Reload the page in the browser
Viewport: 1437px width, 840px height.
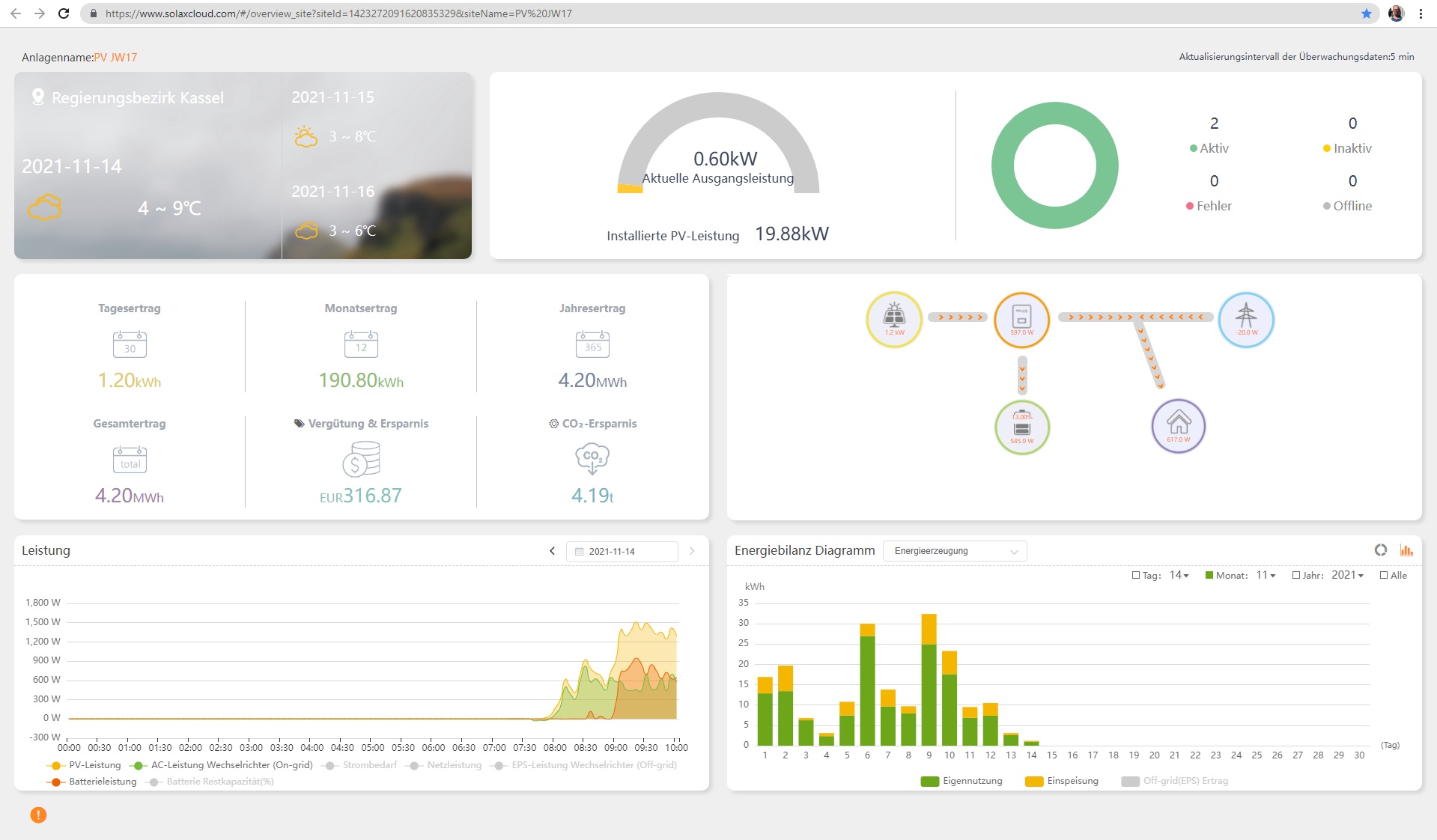click(64, 13)
